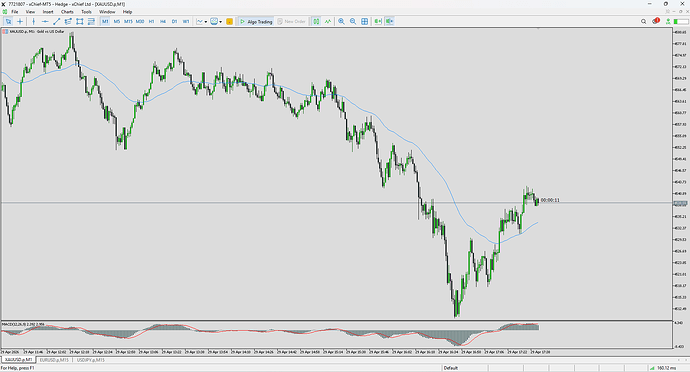
Task: Toggle chart shift from right edge
Action: pos(389,21)
